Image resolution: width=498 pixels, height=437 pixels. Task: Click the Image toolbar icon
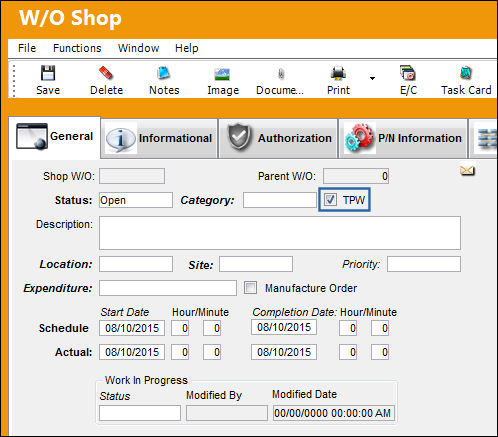(x=222, y=74)
